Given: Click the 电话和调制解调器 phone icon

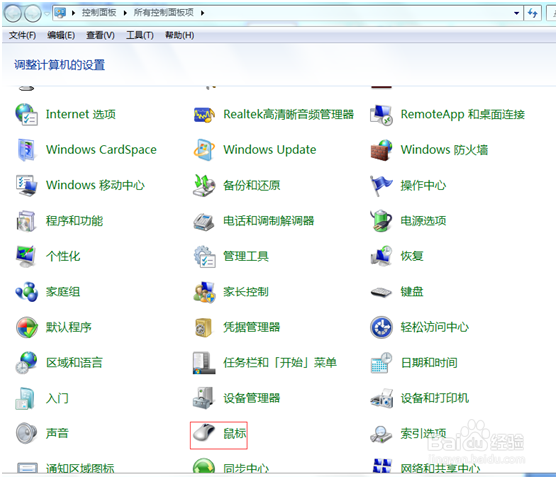Looking at the screenshot, I should [204, 222].
